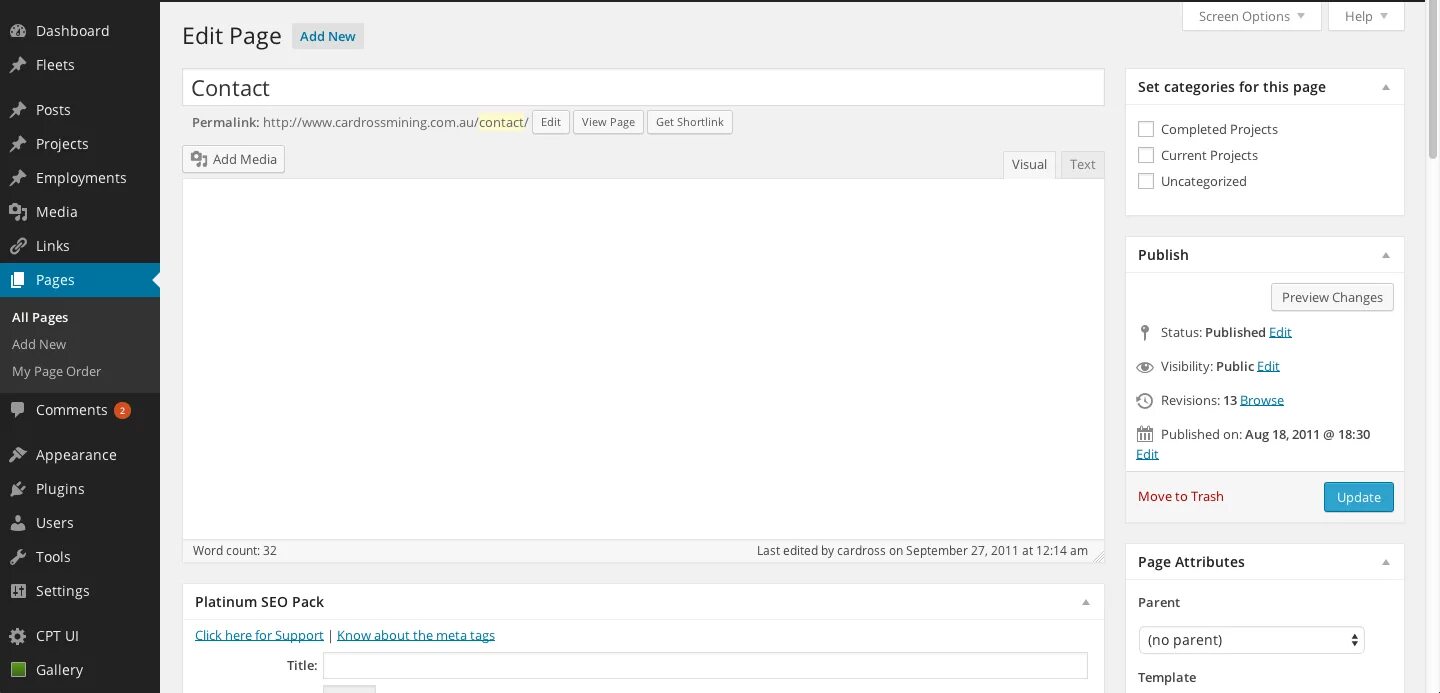Edit the Status Published link
This screenshot has height=693, width=1440.
pyautogui.click(x=1280, y=332)
